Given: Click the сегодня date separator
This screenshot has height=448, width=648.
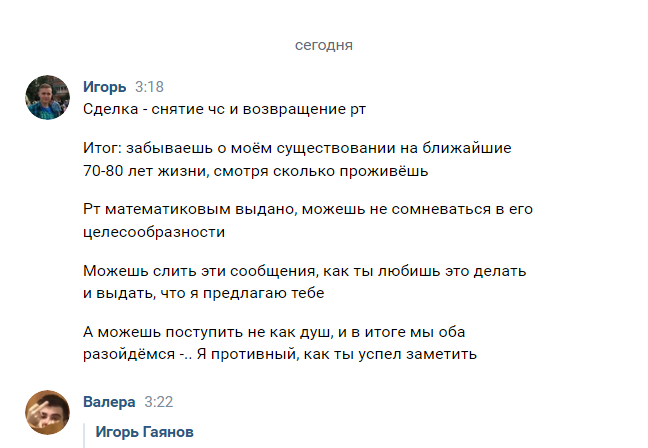Looking at the screenshot, I should pyautogui.click(x=323, y=45).
